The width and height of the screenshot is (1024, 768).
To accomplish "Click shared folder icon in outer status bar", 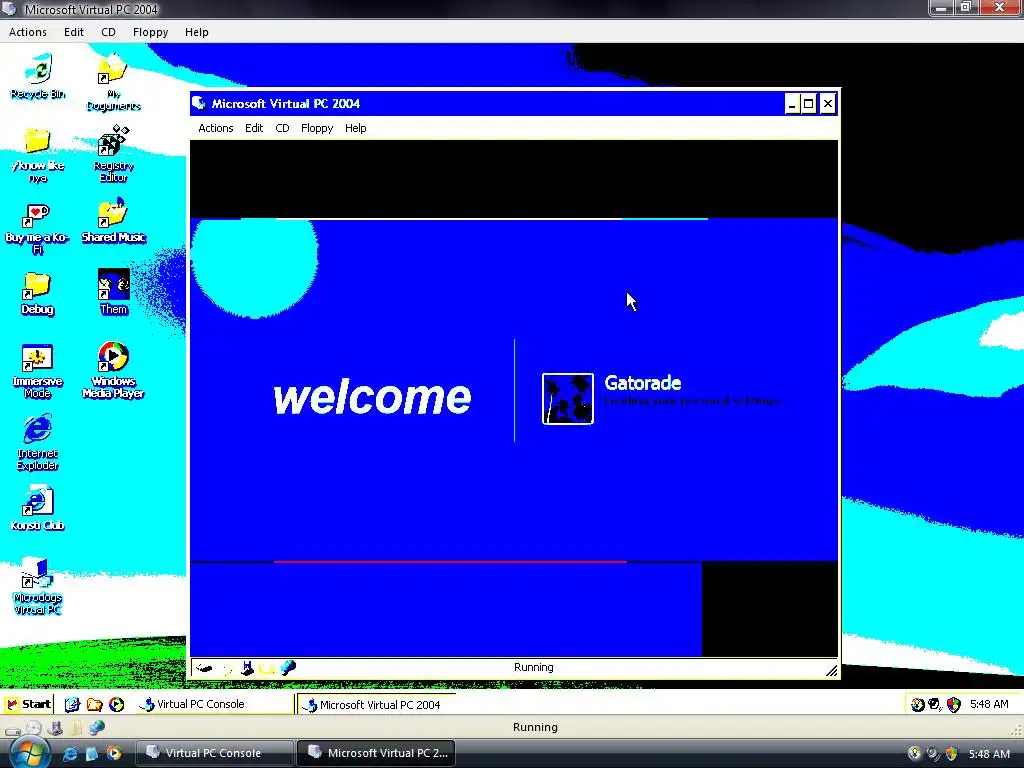I will (76, 728).
